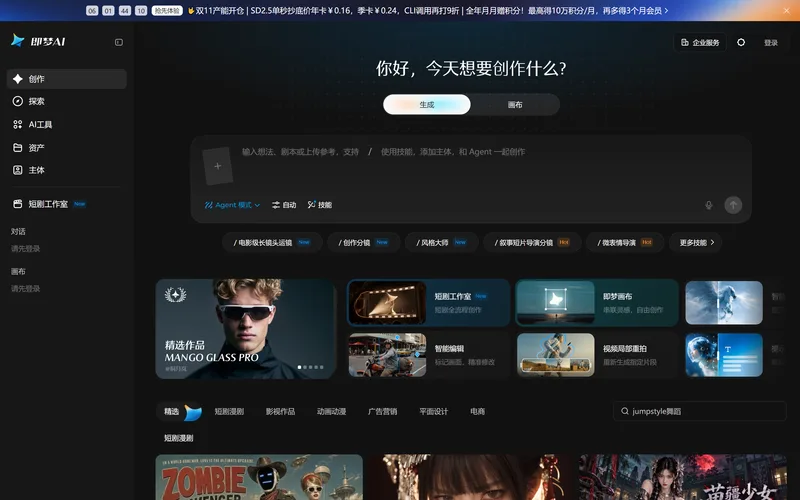The height and width of the screenshot is (500, 800).
Task: Select the 创作分镜 skill chip
Action: click(363, 242)
